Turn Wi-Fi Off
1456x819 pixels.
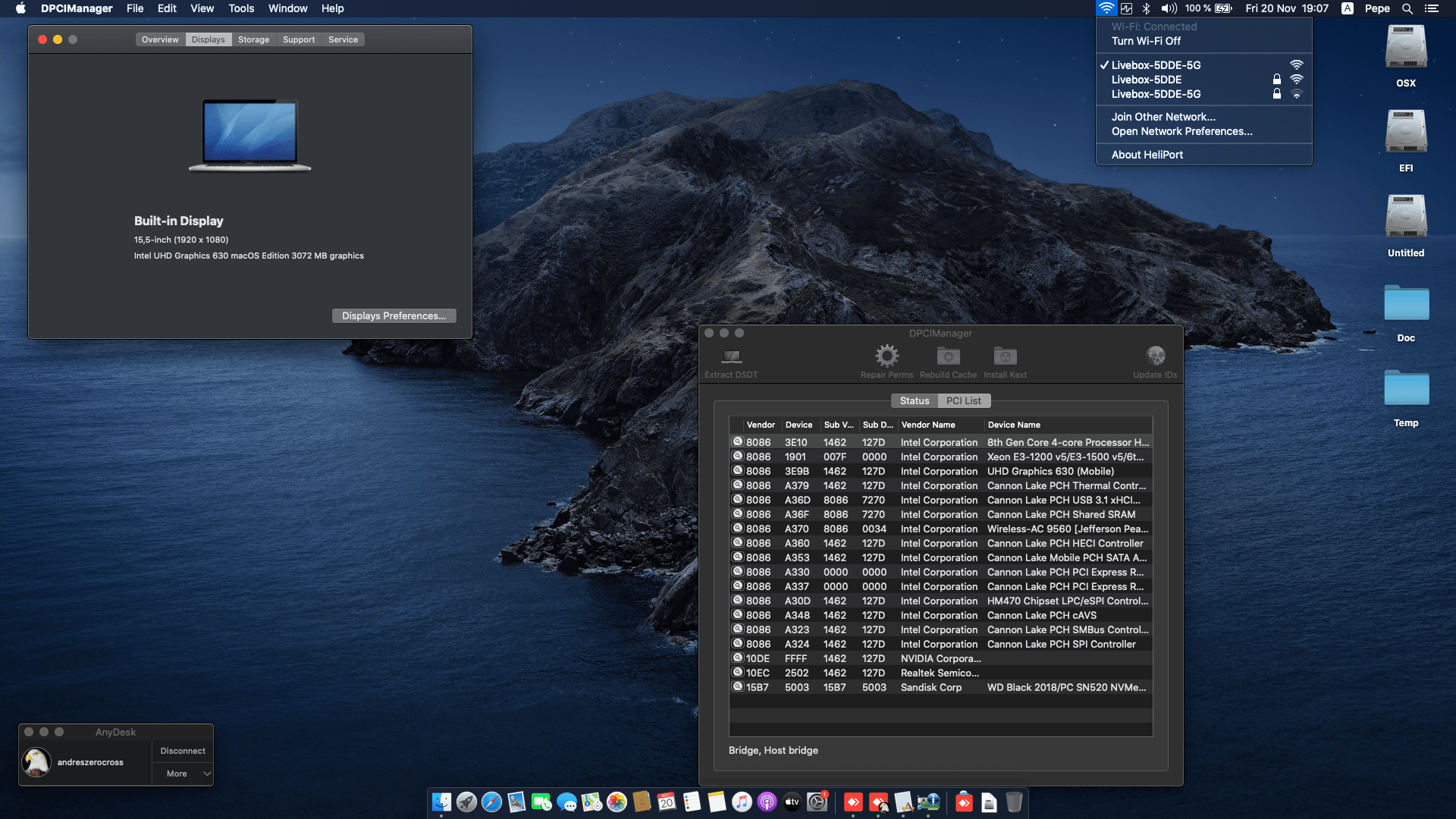pyautogui.click(x=1149, y=41)
